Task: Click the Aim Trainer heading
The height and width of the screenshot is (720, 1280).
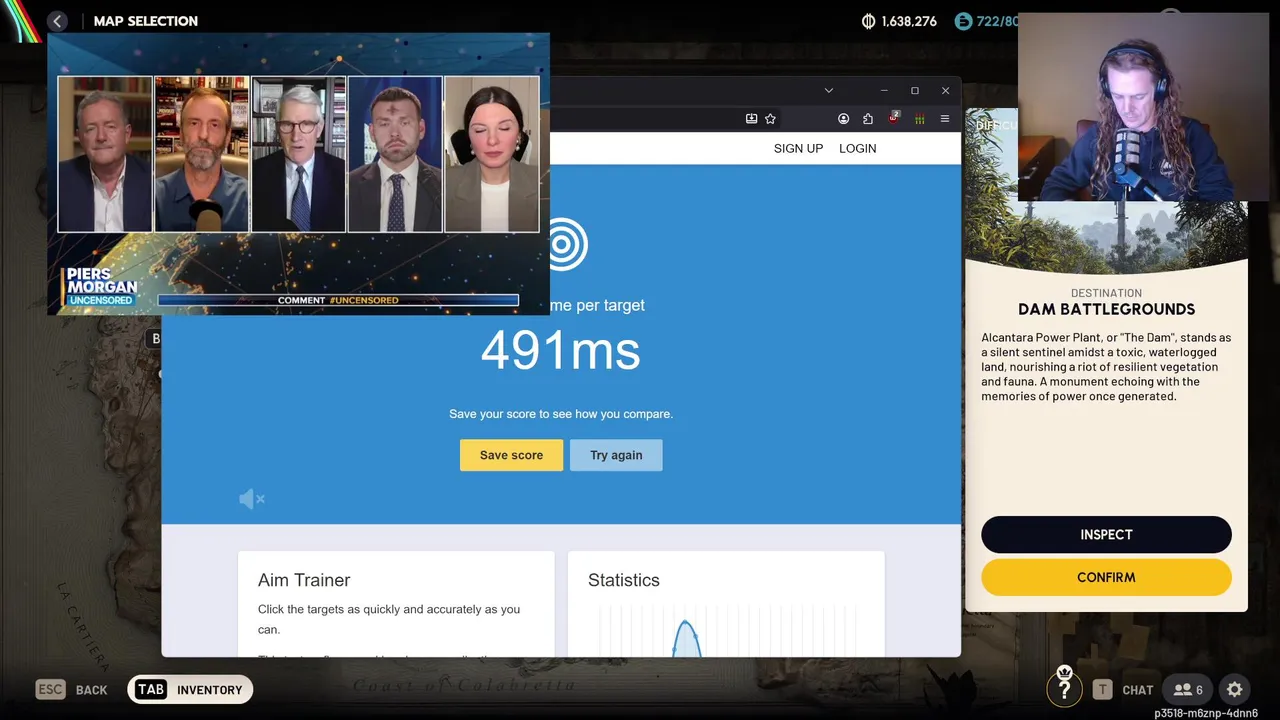Action: (304, 580)
